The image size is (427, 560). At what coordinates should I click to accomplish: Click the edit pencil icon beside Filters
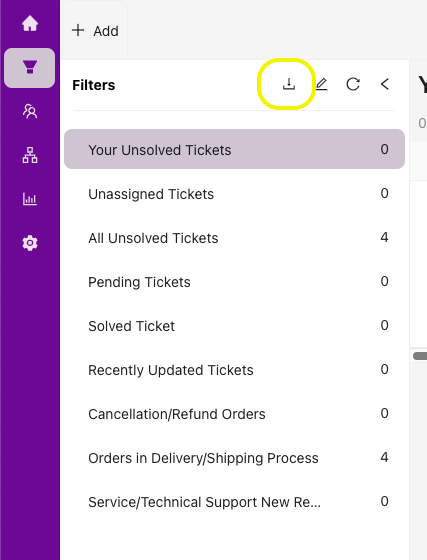[x=321, y=84]
